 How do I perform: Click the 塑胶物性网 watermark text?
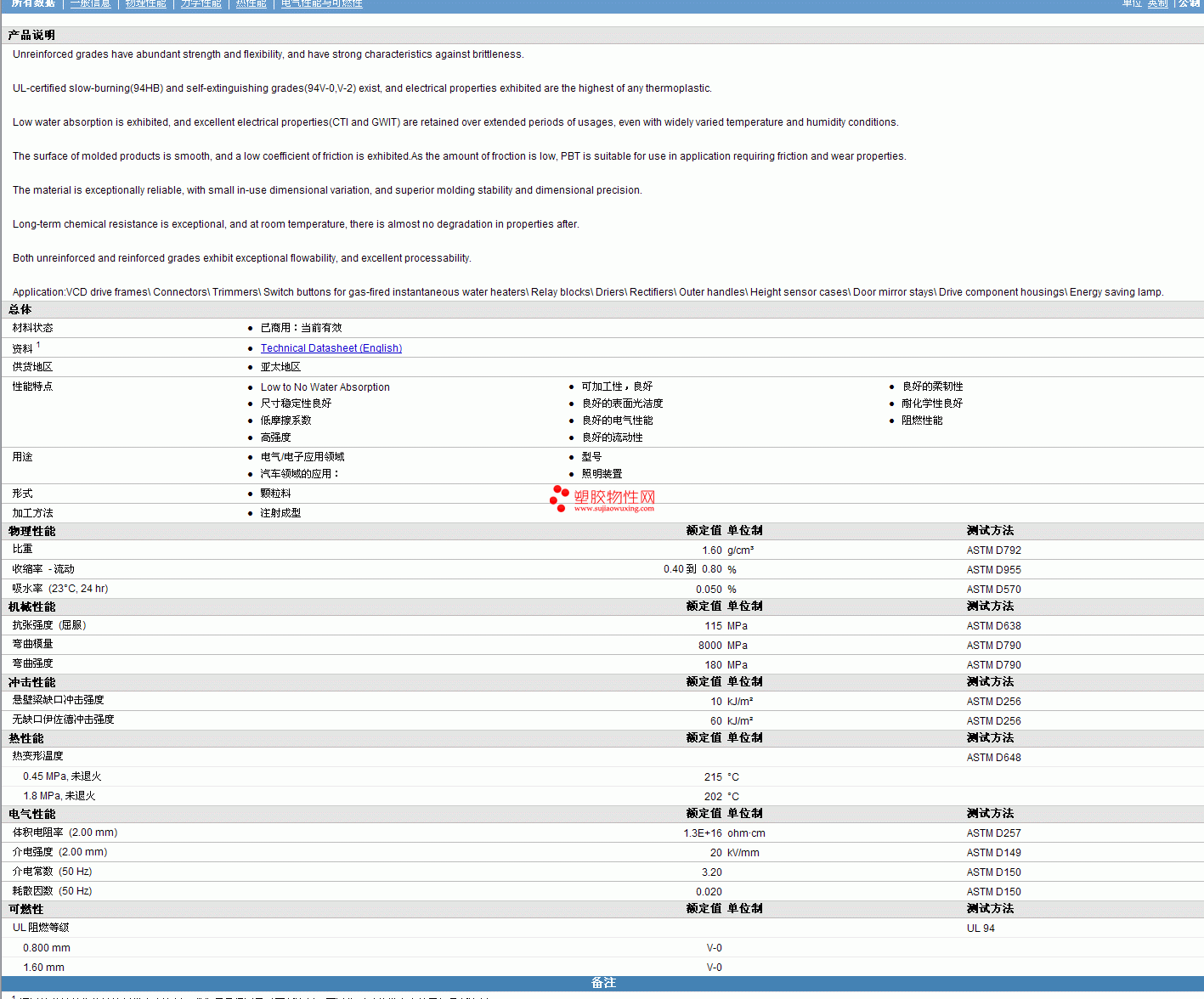tap(614, 497)
